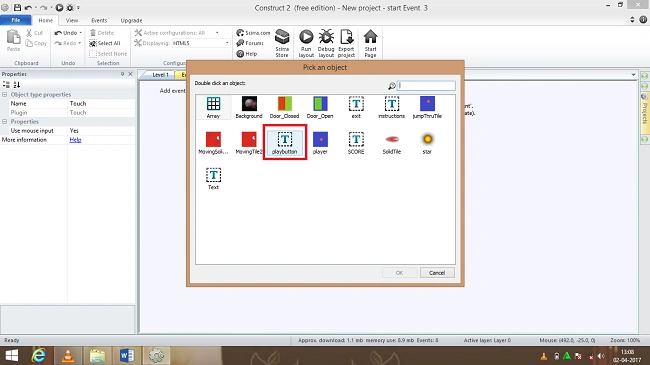650x365 pixels.
Task: Open quick access toolbar customize arrow
Action: 78,7
